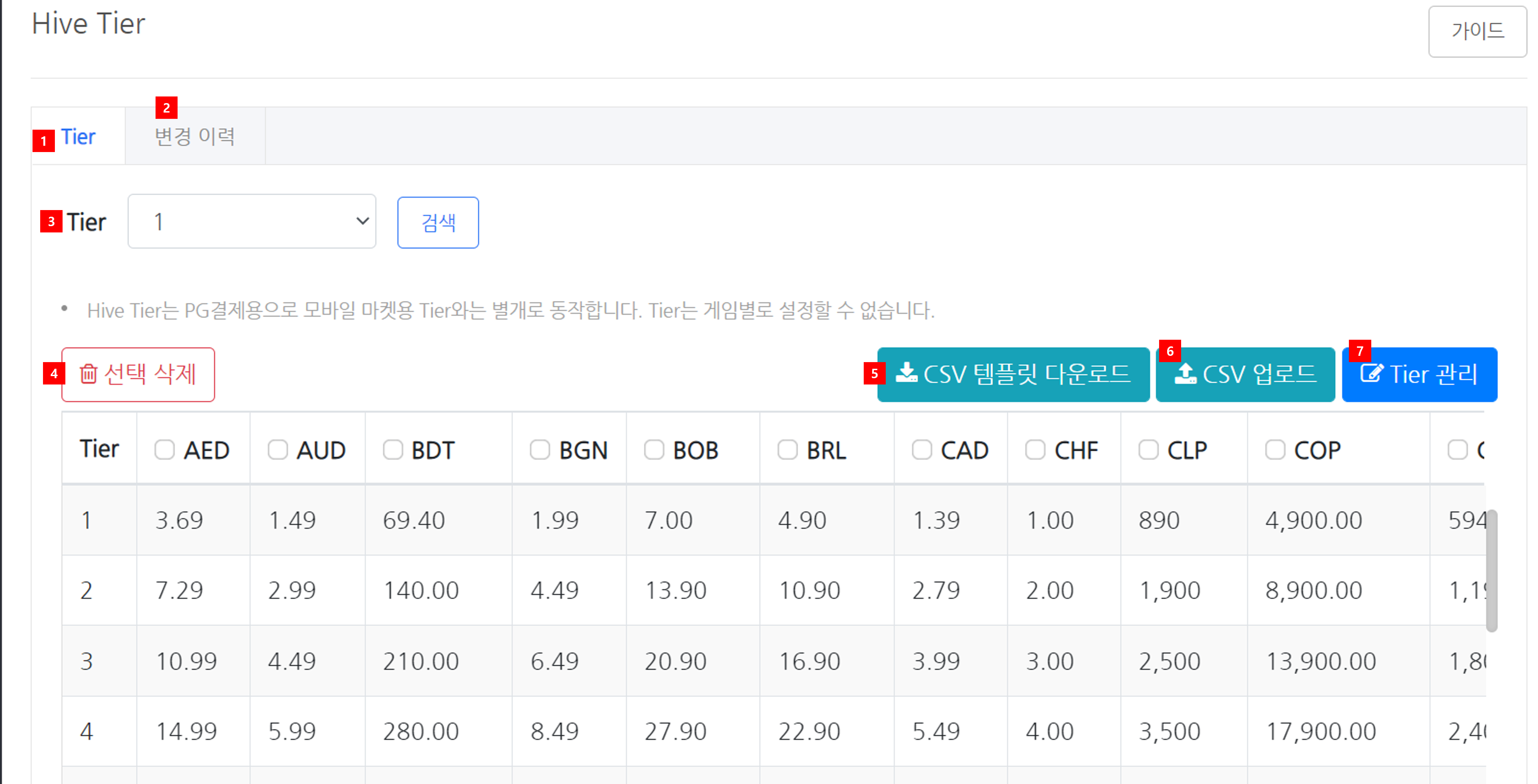
Task: Tick the AED column checkbox
Action: (x=164, y=449)
